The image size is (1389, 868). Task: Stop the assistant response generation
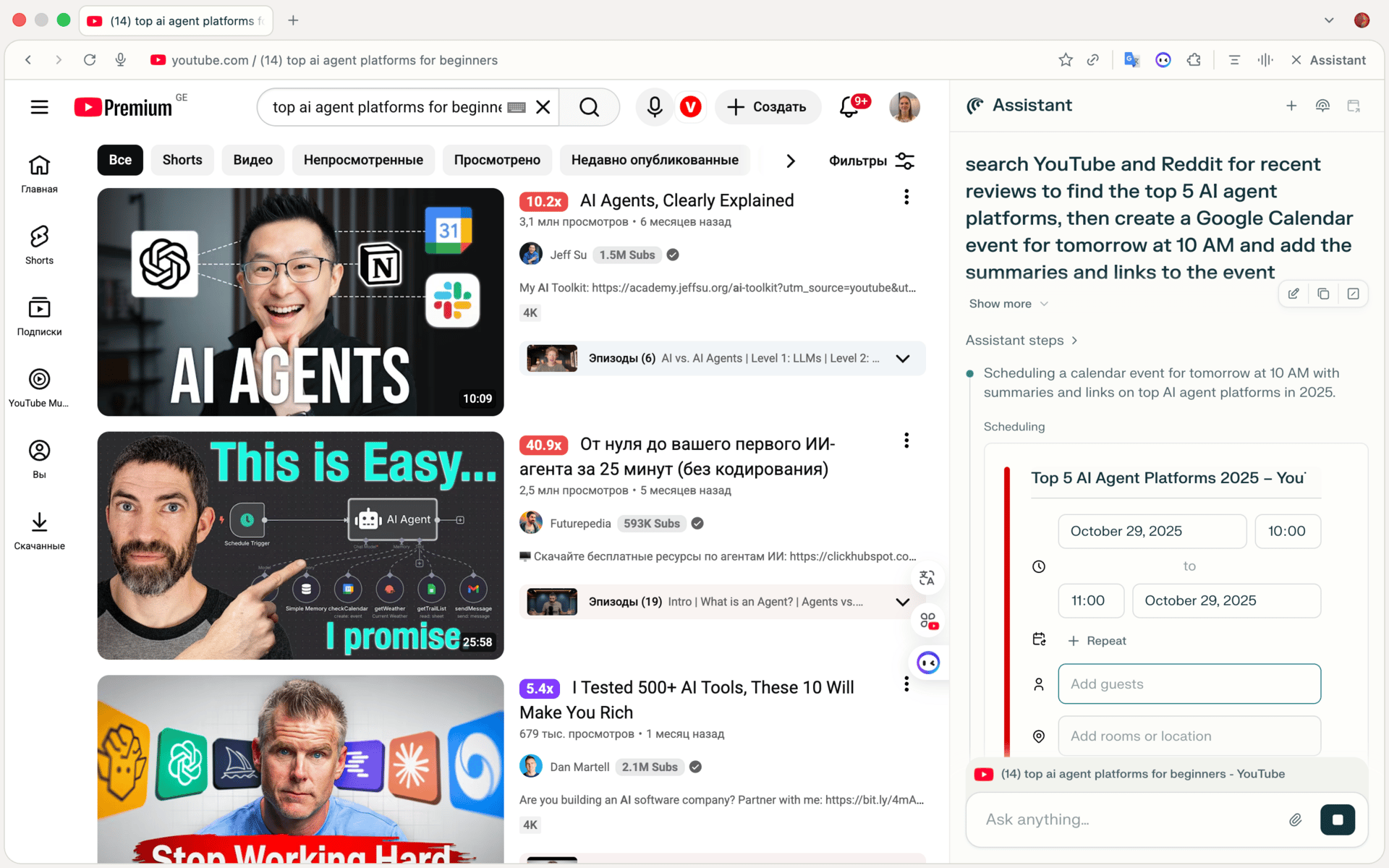(x=1337, y=820)
